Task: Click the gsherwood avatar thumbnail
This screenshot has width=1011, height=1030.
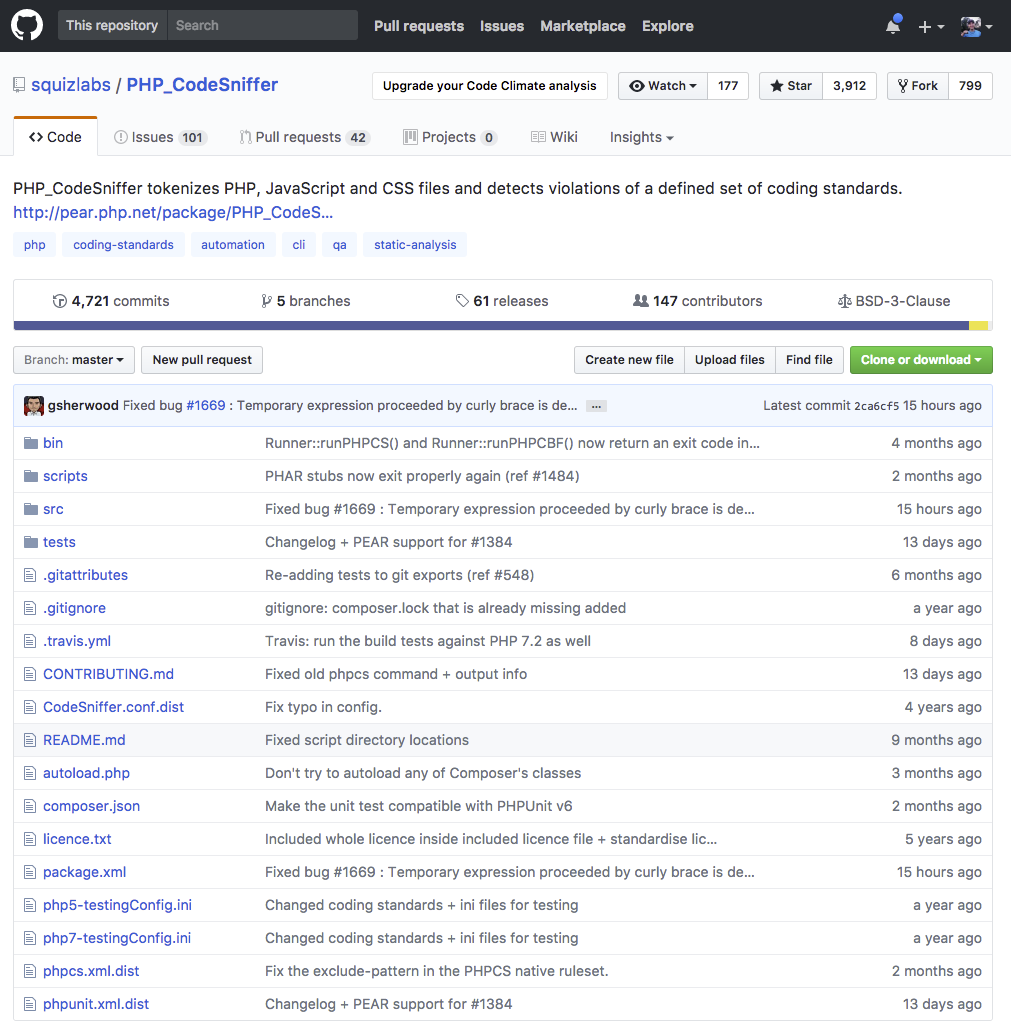Action: coord(34,406)
